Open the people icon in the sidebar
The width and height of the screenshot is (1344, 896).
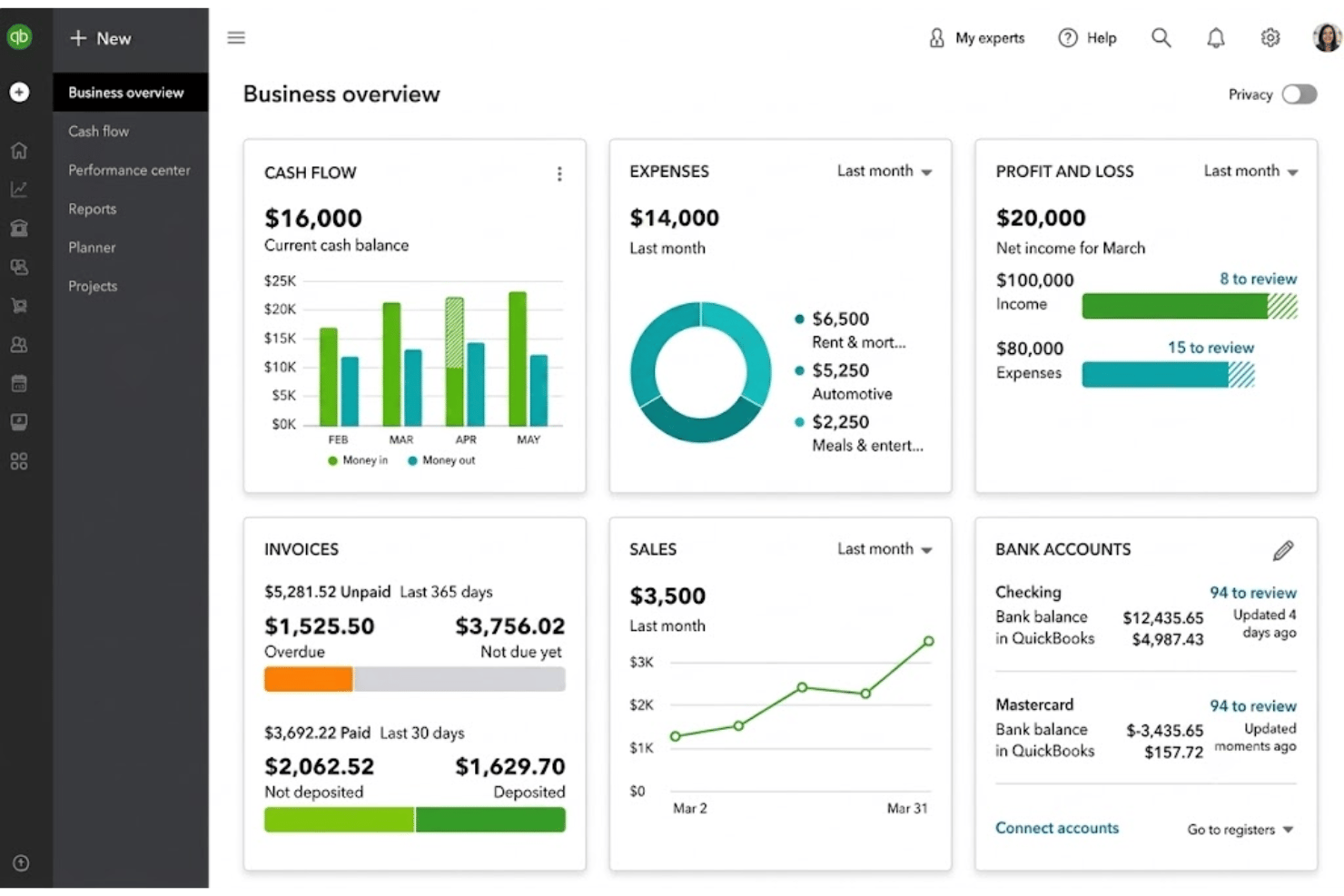tap(19, 345)
